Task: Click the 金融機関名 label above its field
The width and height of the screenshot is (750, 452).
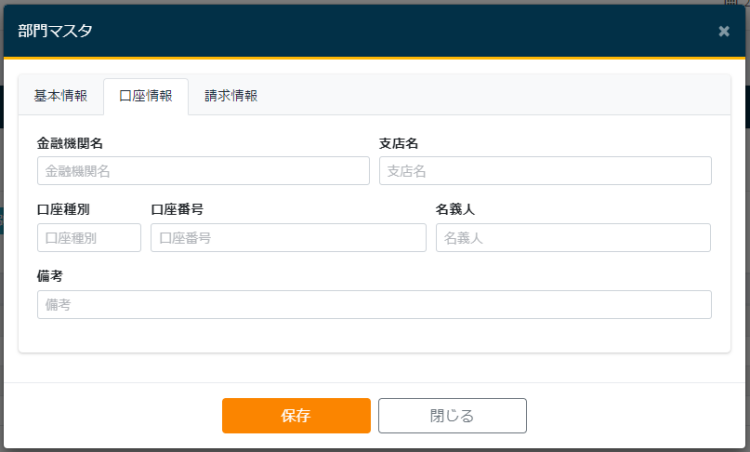Action: click(70, 143)
